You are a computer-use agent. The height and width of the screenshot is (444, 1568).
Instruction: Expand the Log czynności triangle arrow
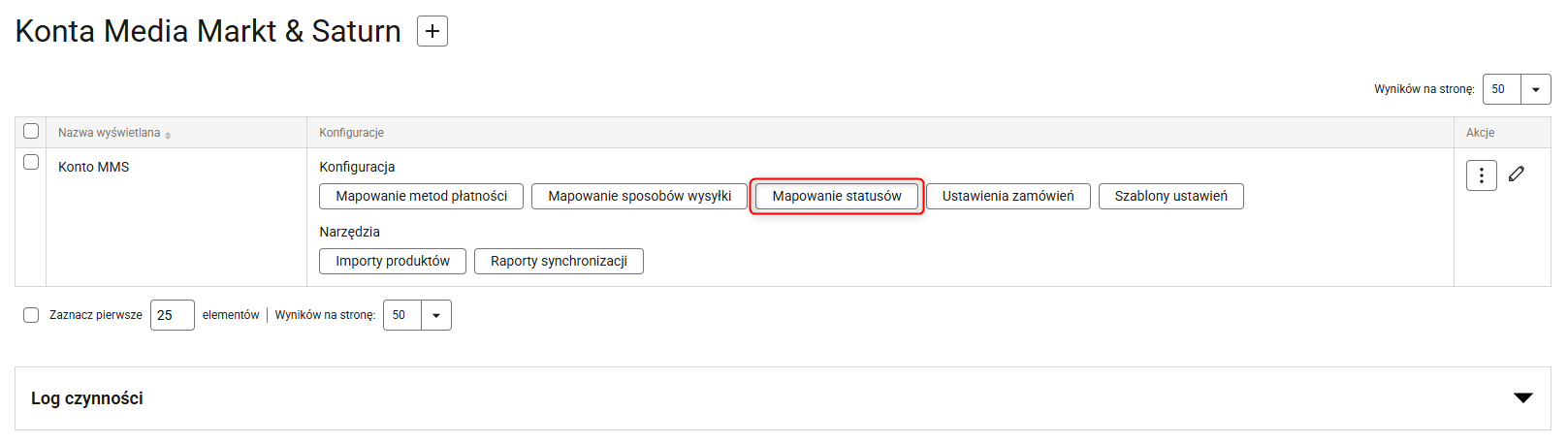(x=1523, y=398)
